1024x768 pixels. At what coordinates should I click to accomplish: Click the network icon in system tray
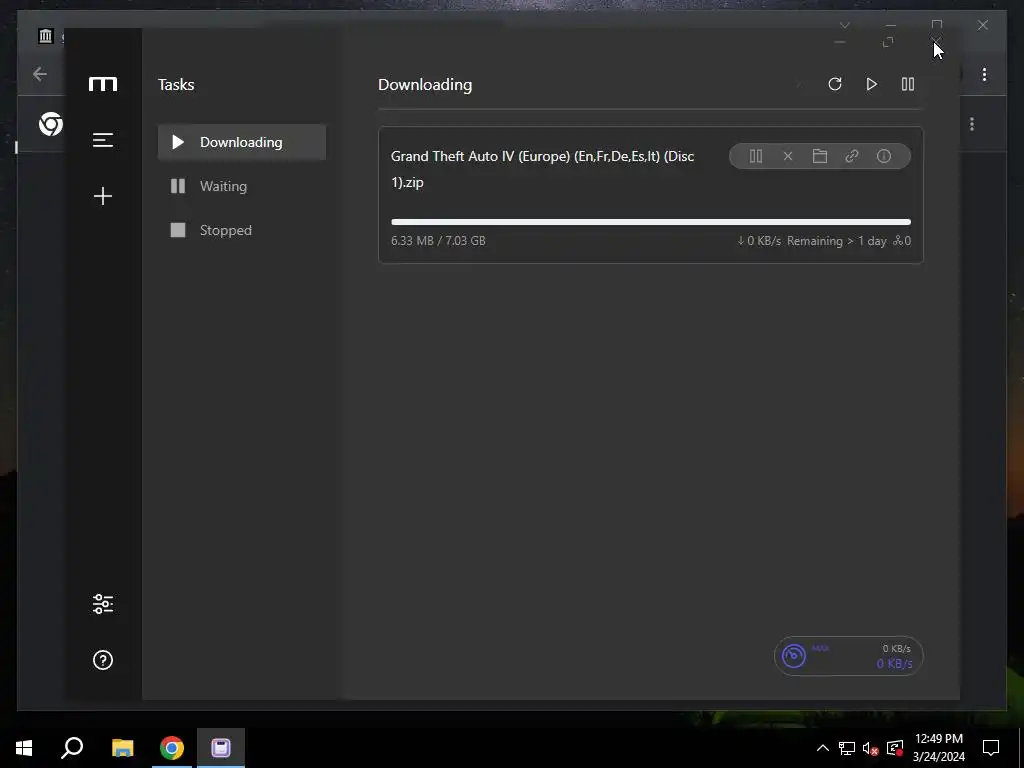click(x=847, y=748)
